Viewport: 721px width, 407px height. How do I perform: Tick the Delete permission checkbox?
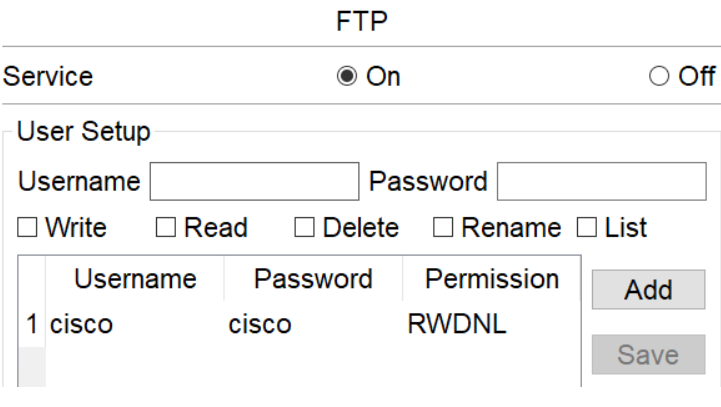[304, 228]
